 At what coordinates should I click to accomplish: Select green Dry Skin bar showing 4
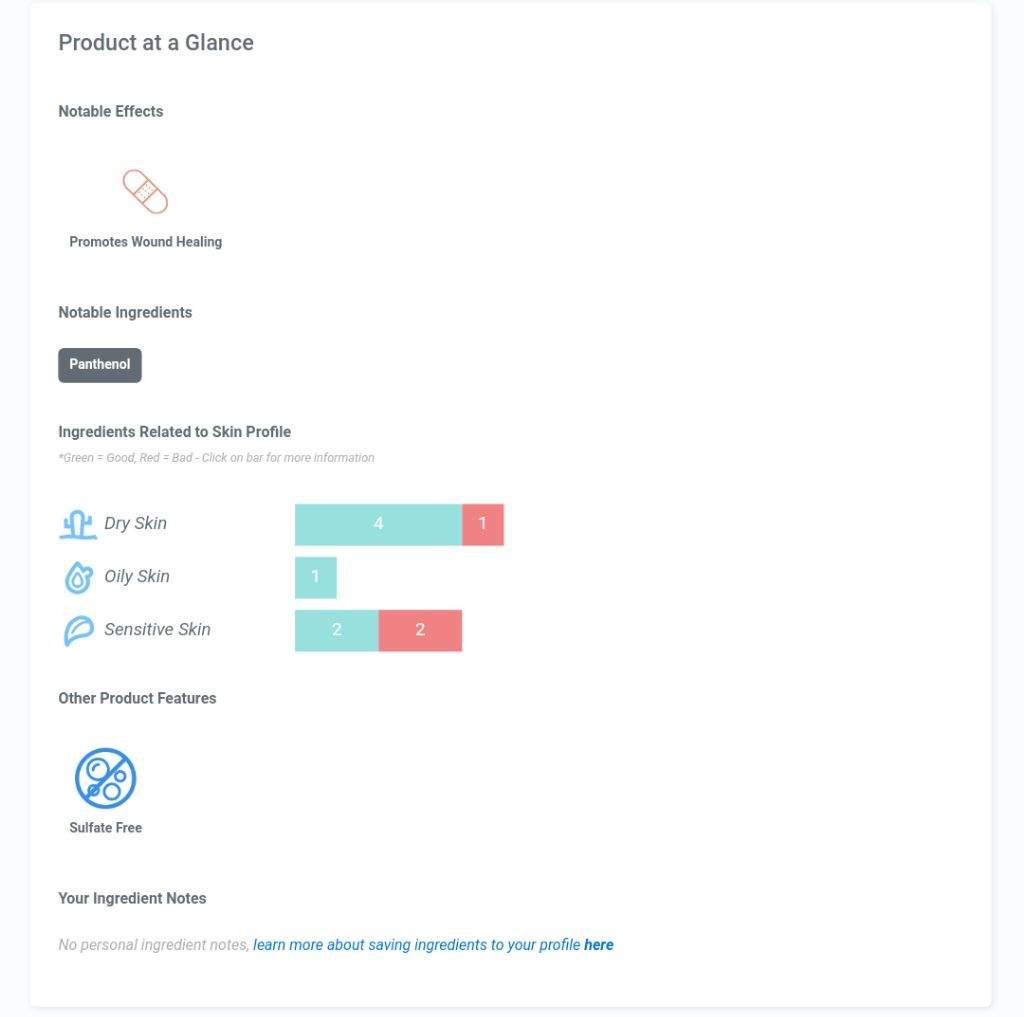pos(378,525)
